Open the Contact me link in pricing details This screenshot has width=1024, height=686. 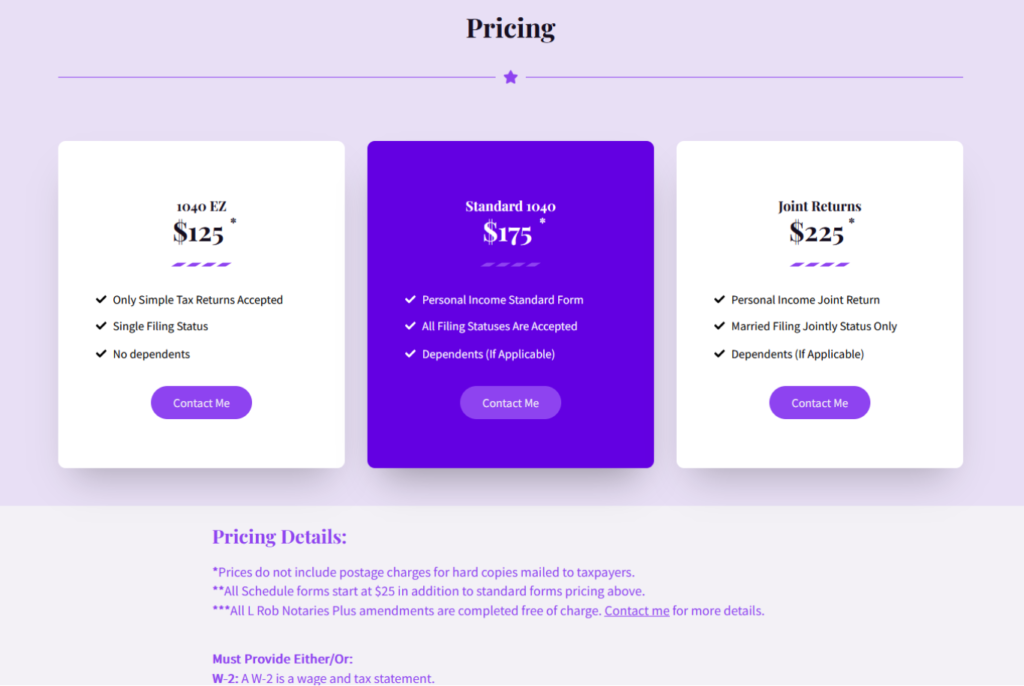click(637, 610)
